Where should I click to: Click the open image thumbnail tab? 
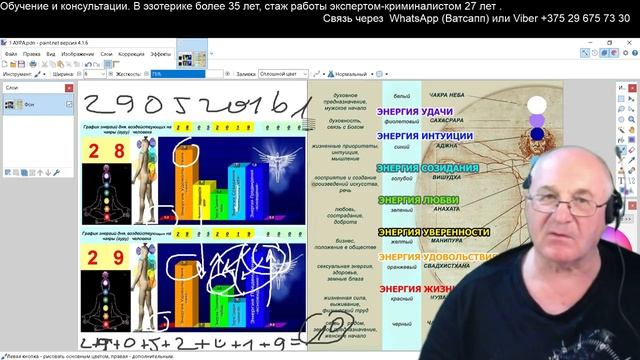(192, 53)
